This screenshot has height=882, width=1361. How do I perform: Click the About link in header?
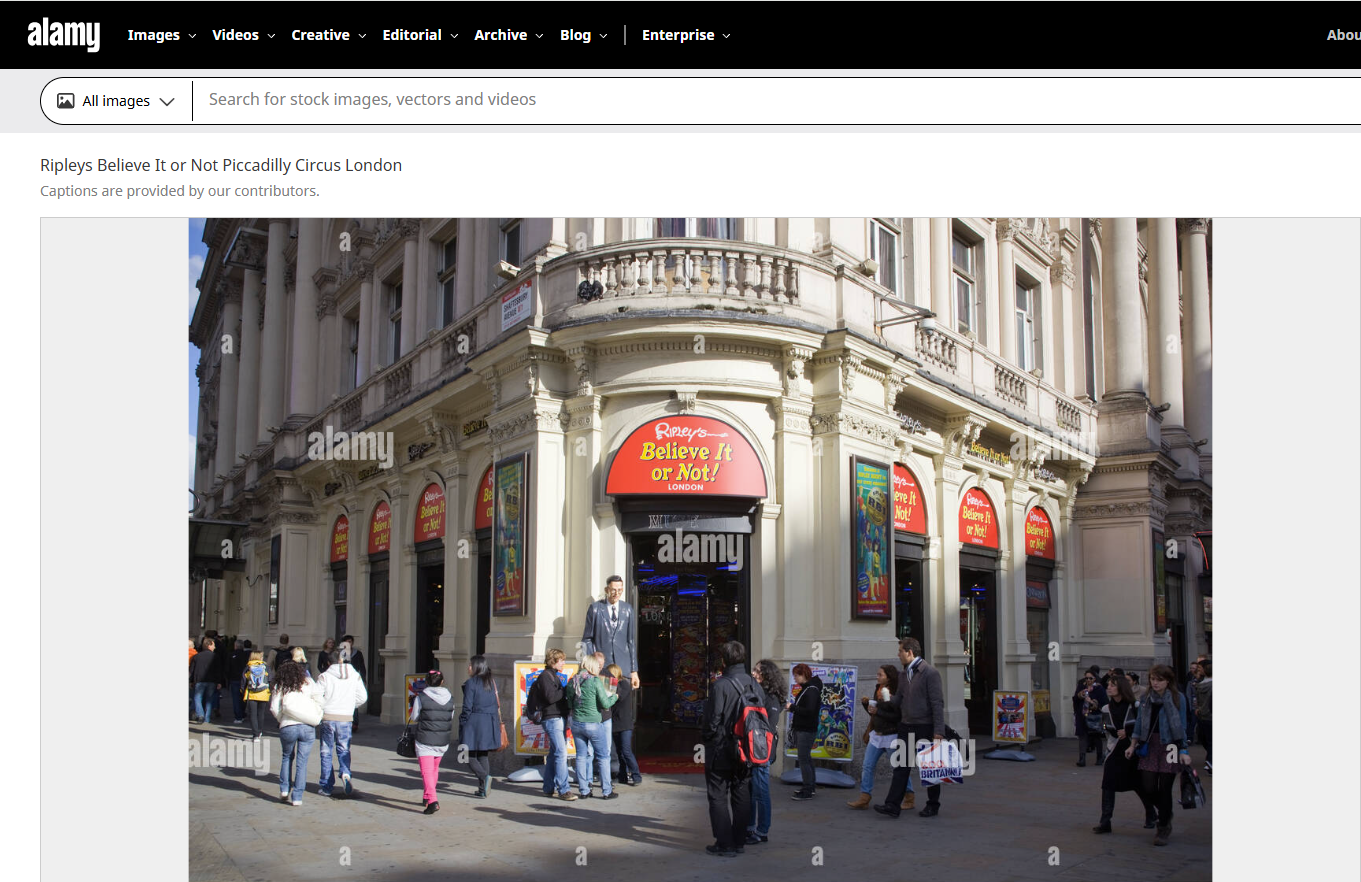[1343, 35]
